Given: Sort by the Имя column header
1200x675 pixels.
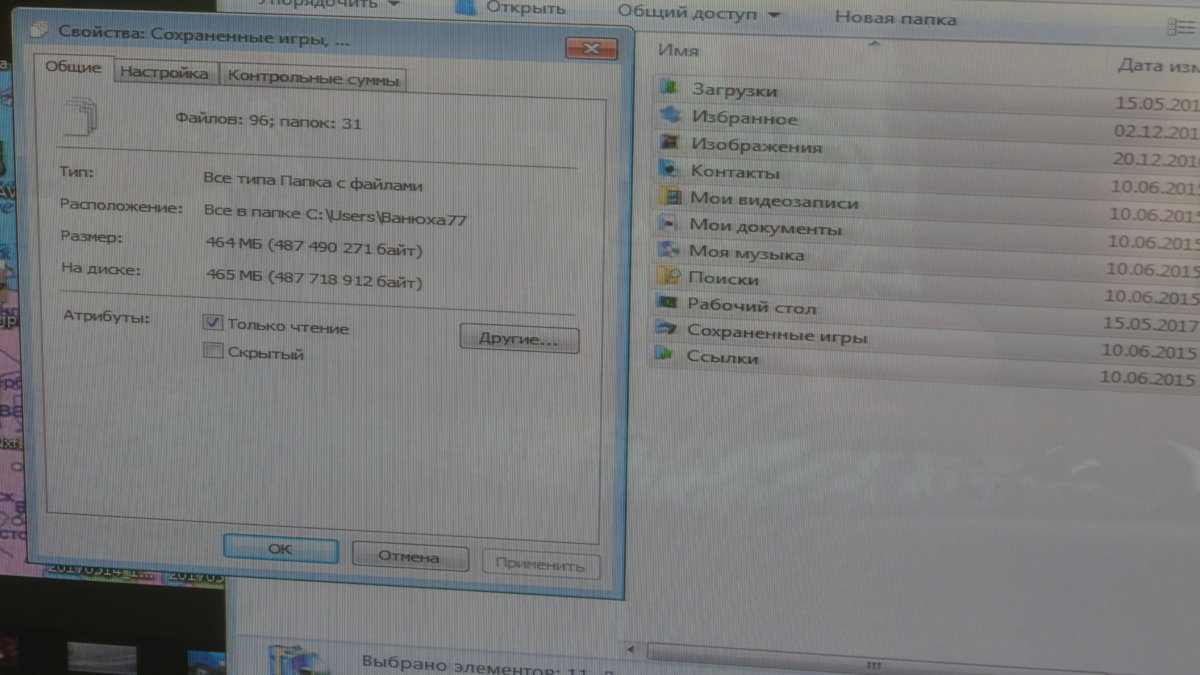Looking at the screenshot, I should click(680, 51).
